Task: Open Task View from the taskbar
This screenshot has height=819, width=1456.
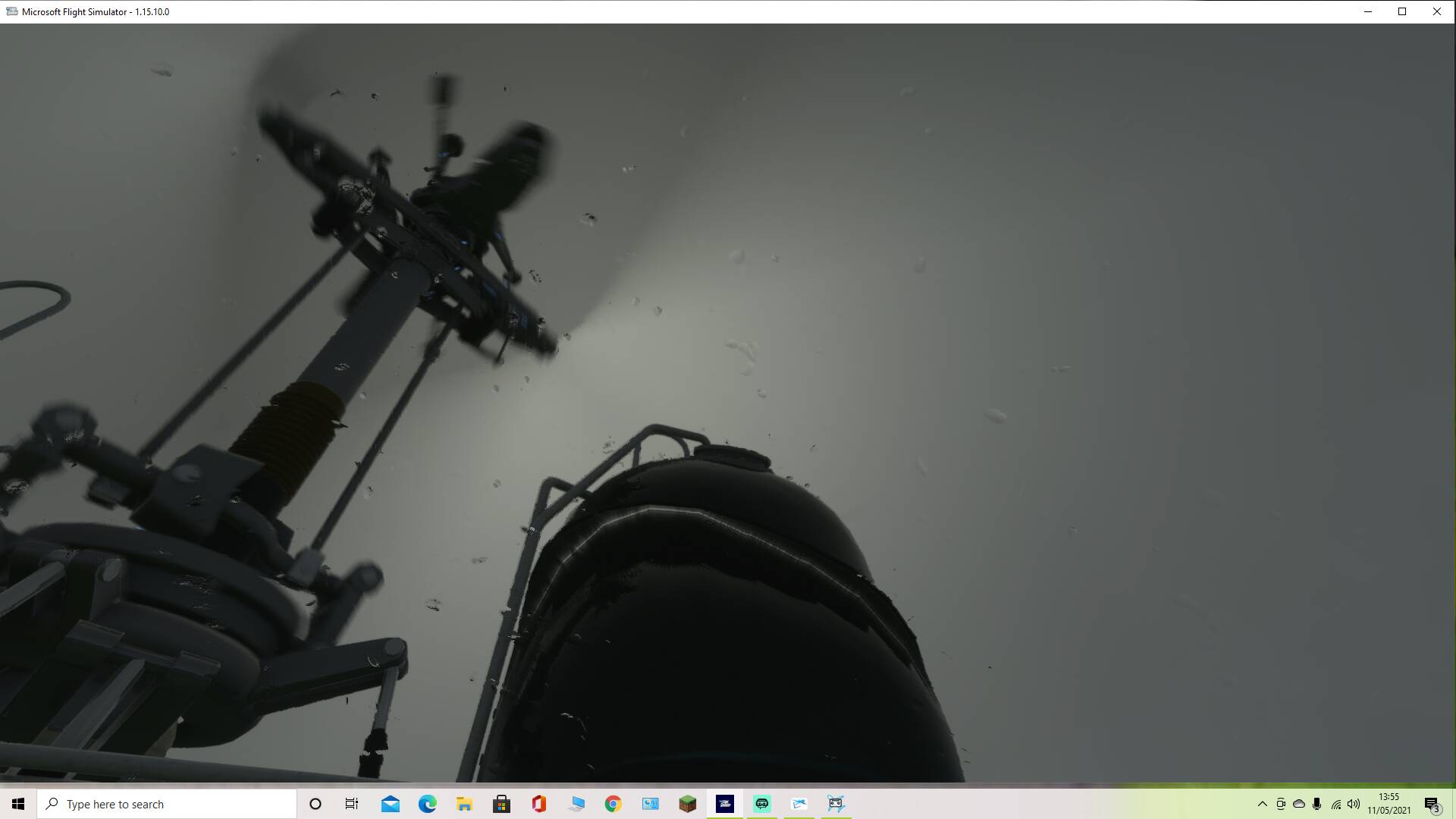Action: tap(352, 804)
